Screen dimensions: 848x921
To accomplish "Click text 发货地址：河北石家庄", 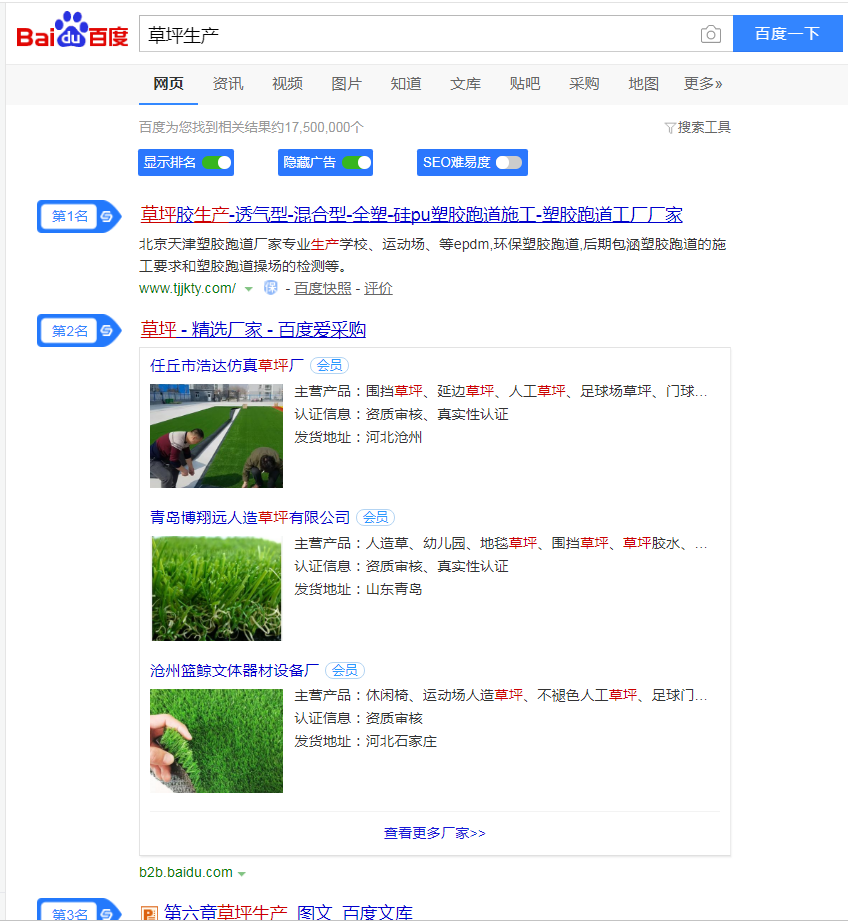I will [x=365, y=742].
